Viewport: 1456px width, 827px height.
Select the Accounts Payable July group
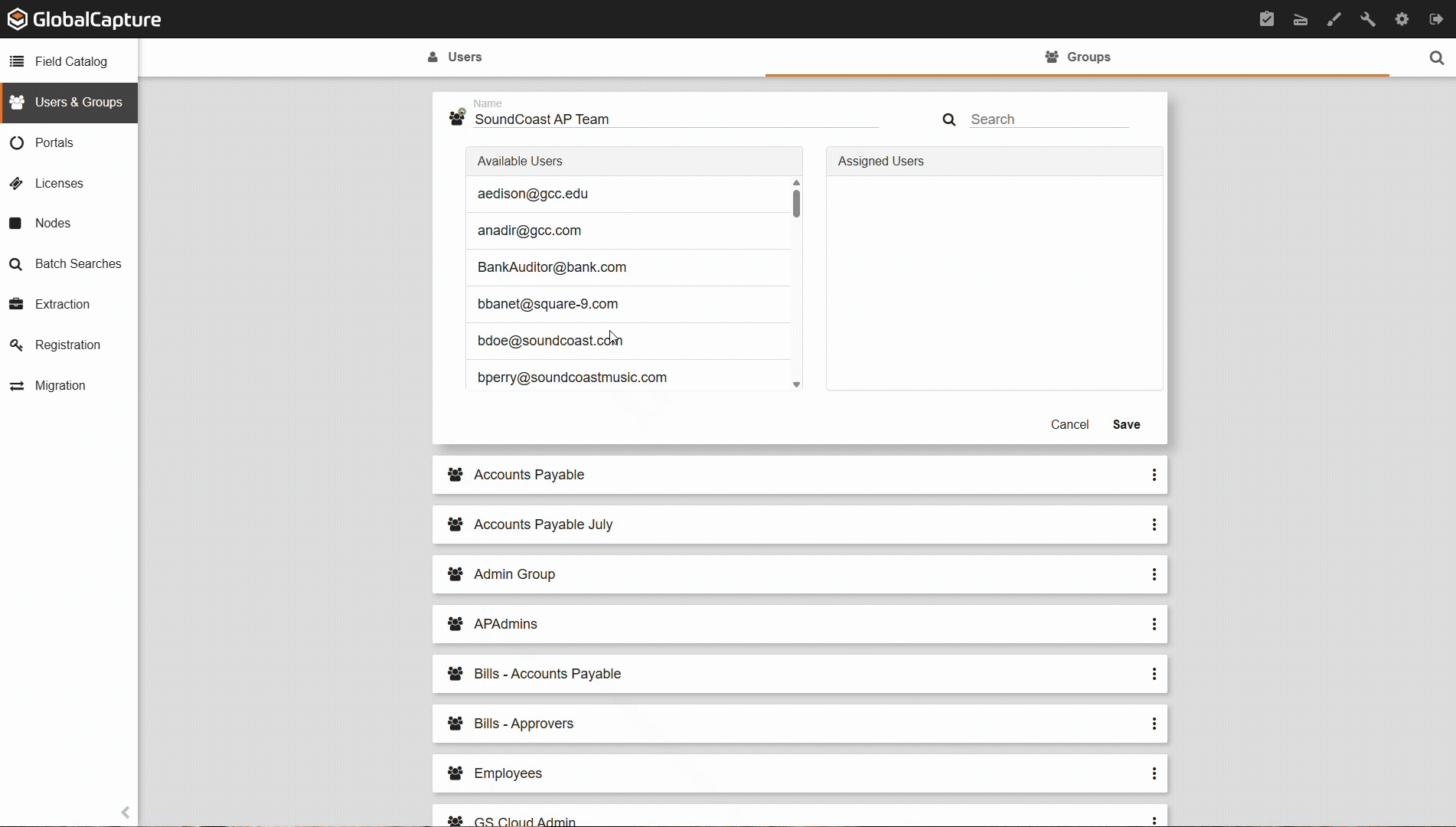click(x=800, y=525)
